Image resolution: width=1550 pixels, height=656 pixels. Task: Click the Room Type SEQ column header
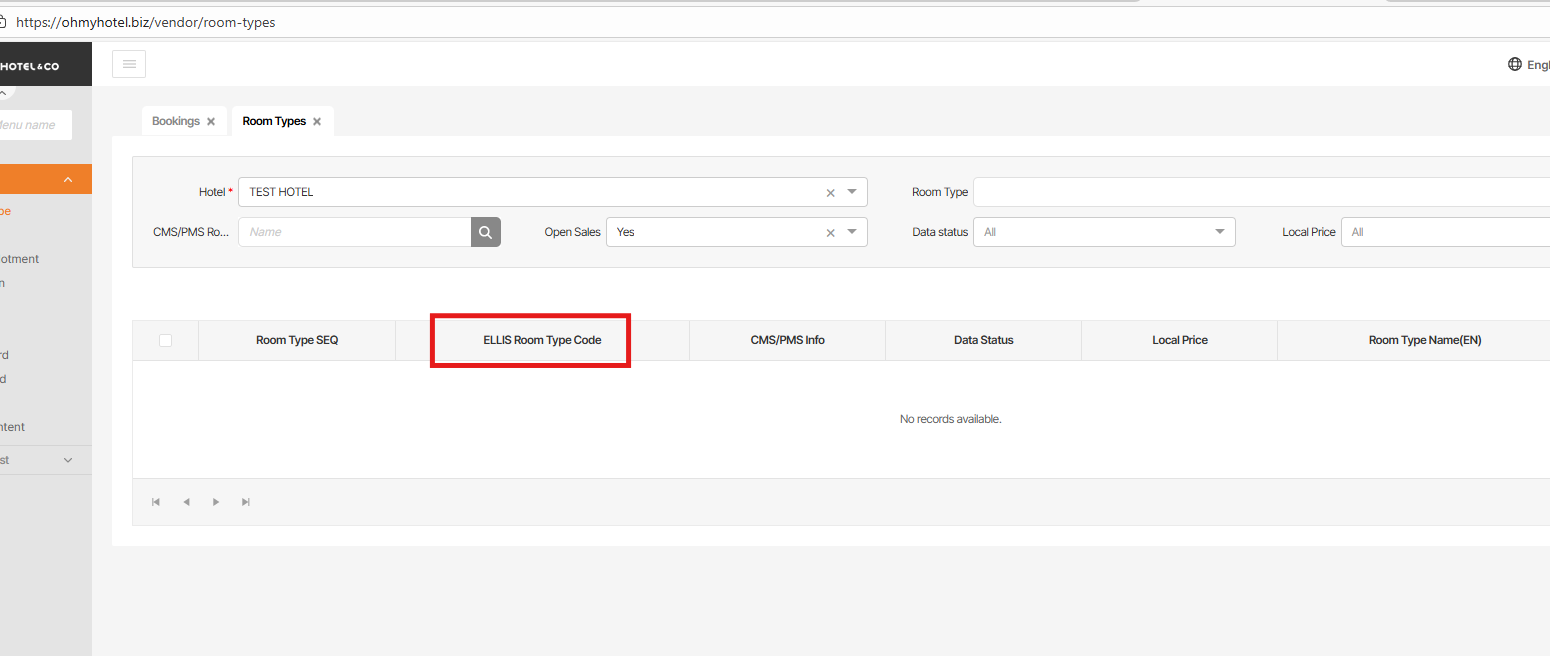click(x=297, y=340)
